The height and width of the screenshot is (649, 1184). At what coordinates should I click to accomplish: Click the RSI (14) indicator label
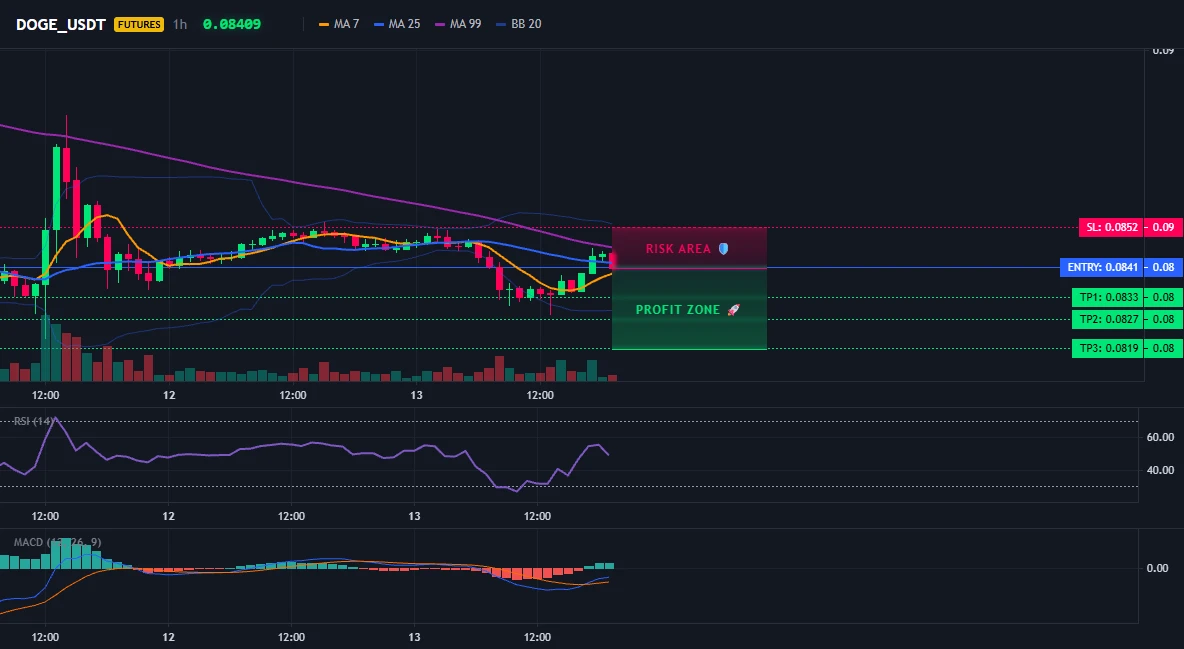[x=35, y=421]
